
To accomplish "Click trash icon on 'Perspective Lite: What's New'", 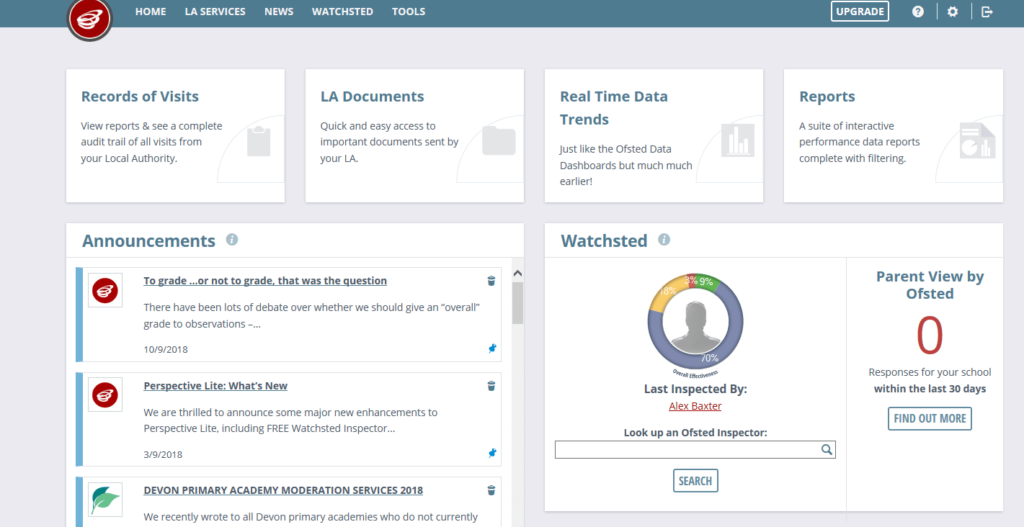I will click(491, 386).
